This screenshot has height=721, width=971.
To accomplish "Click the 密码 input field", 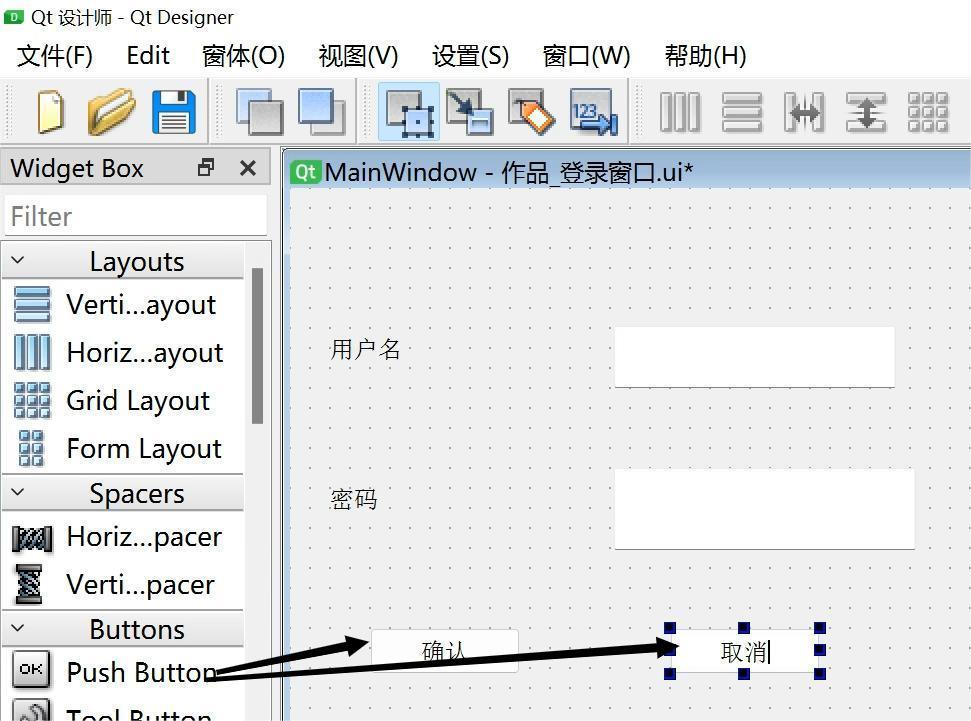I will pyautogui.click(x=764, y=509).
